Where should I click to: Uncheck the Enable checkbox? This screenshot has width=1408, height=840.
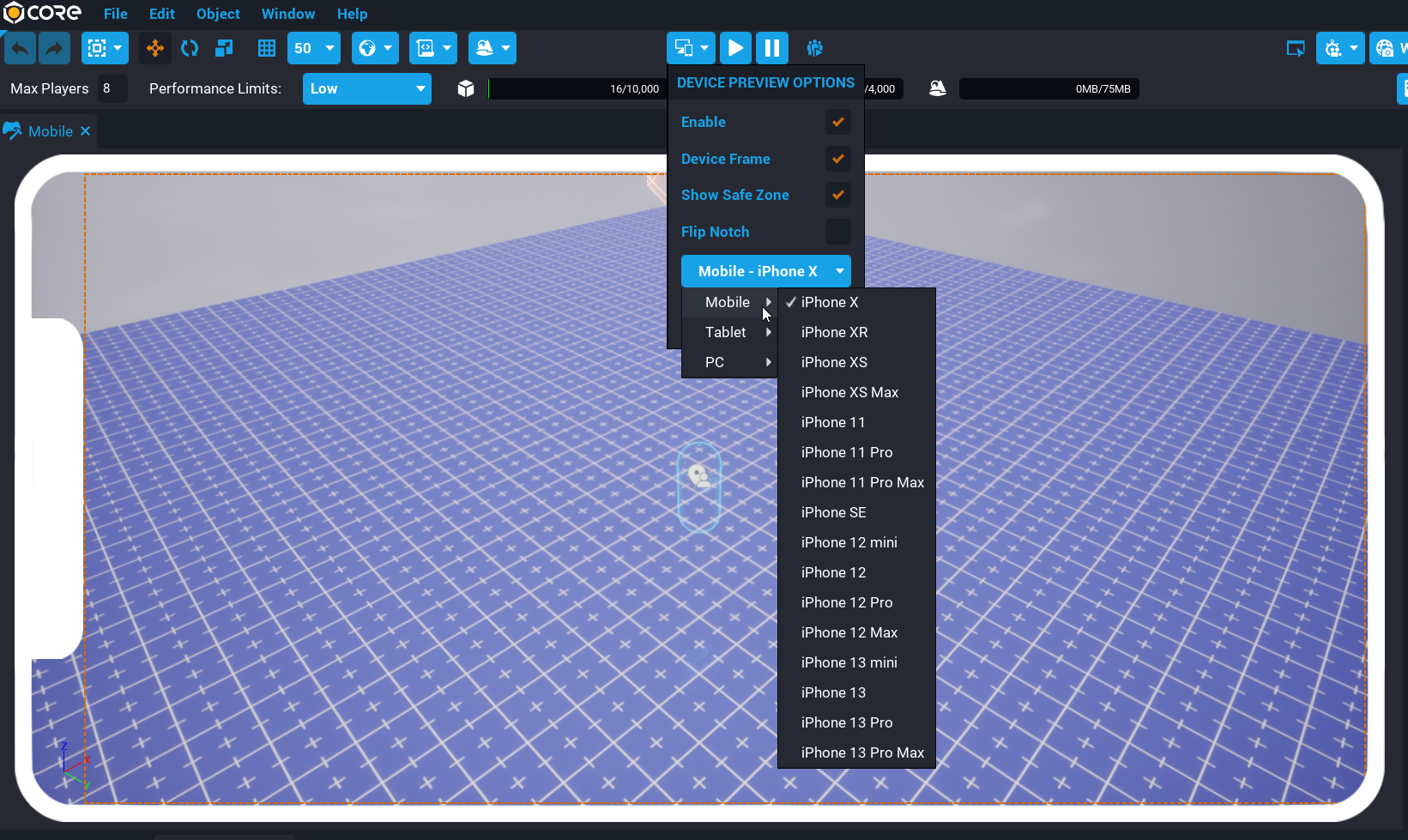(837, 122)
